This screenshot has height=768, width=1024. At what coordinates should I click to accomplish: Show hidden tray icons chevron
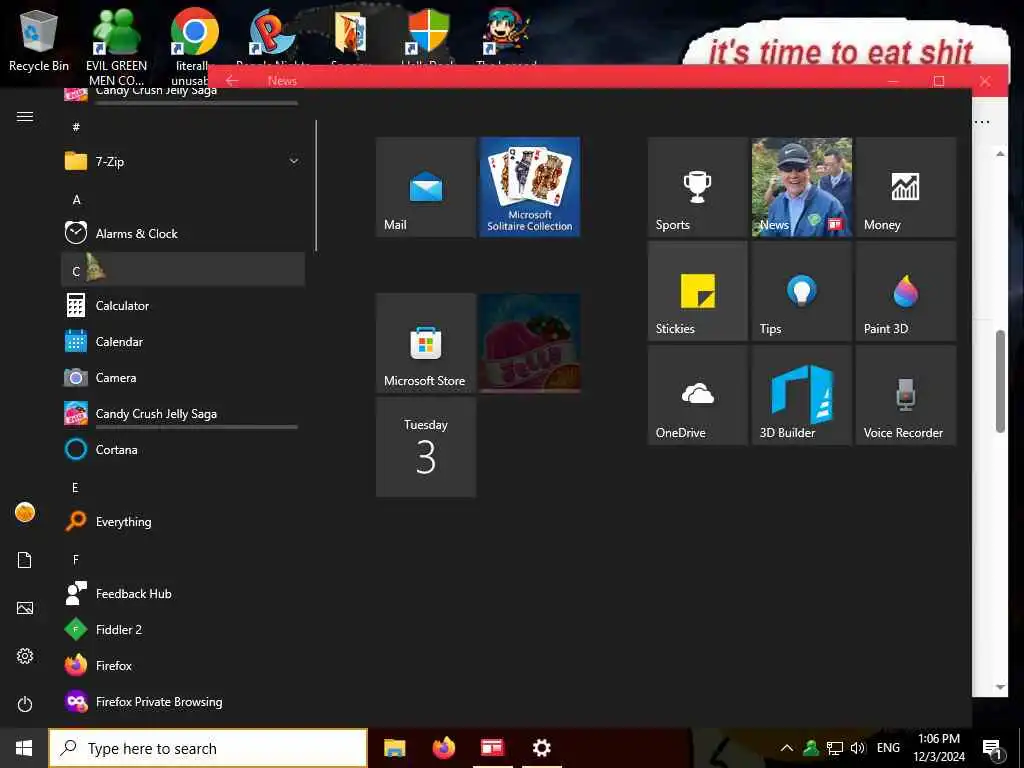tap(787, 748)
